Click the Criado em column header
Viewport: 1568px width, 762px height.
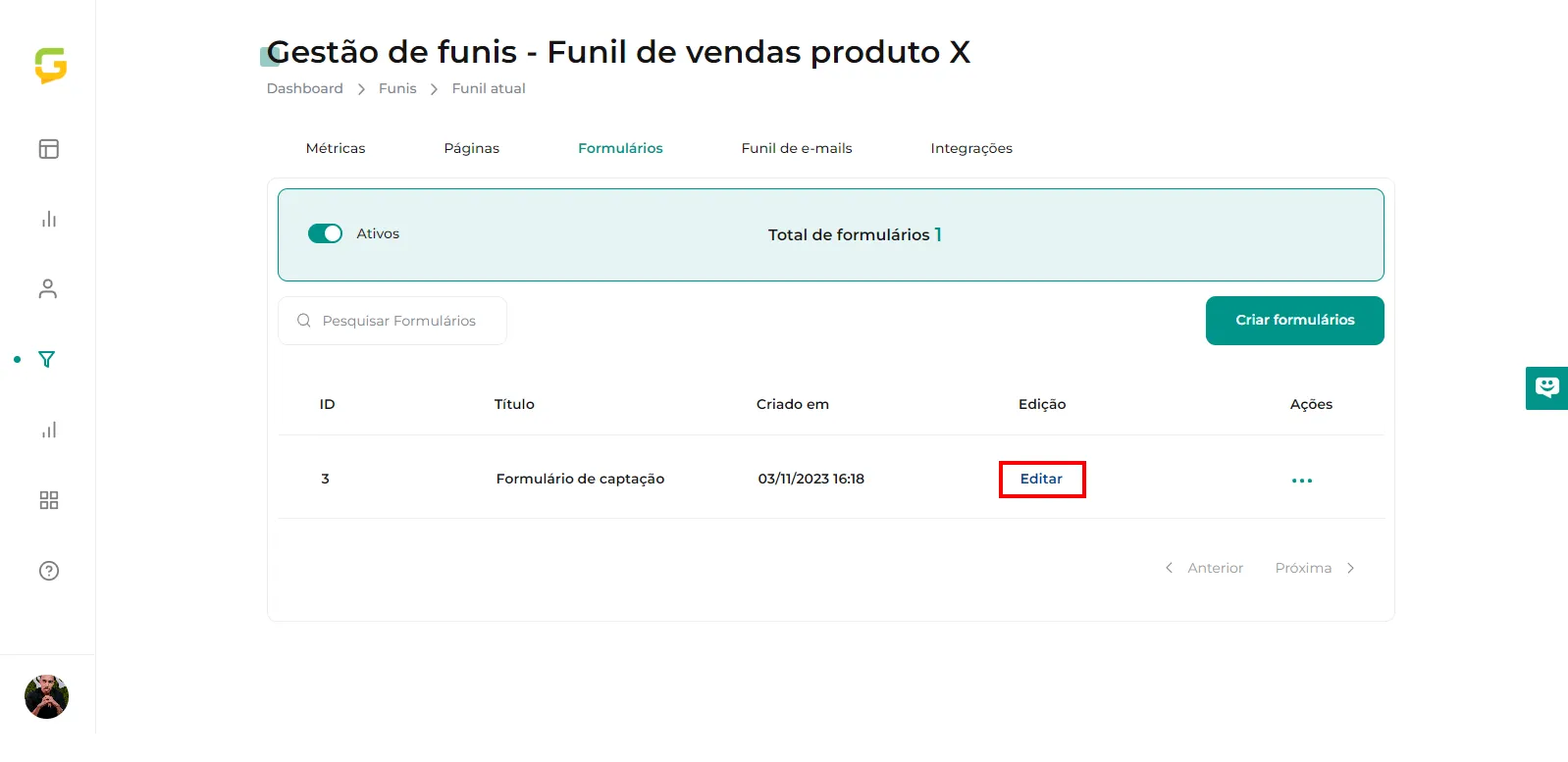[793, 404]
